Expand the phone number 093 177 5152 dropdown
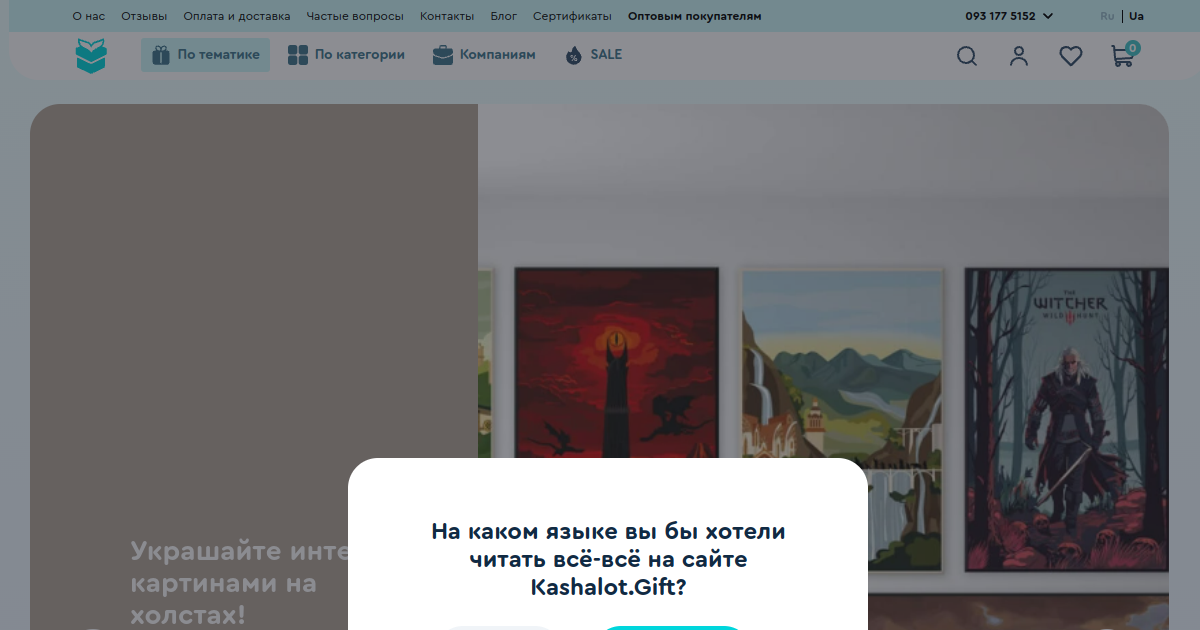Image resolution: width=1200 pixels, height=630 pixels. coord(1009,16)
